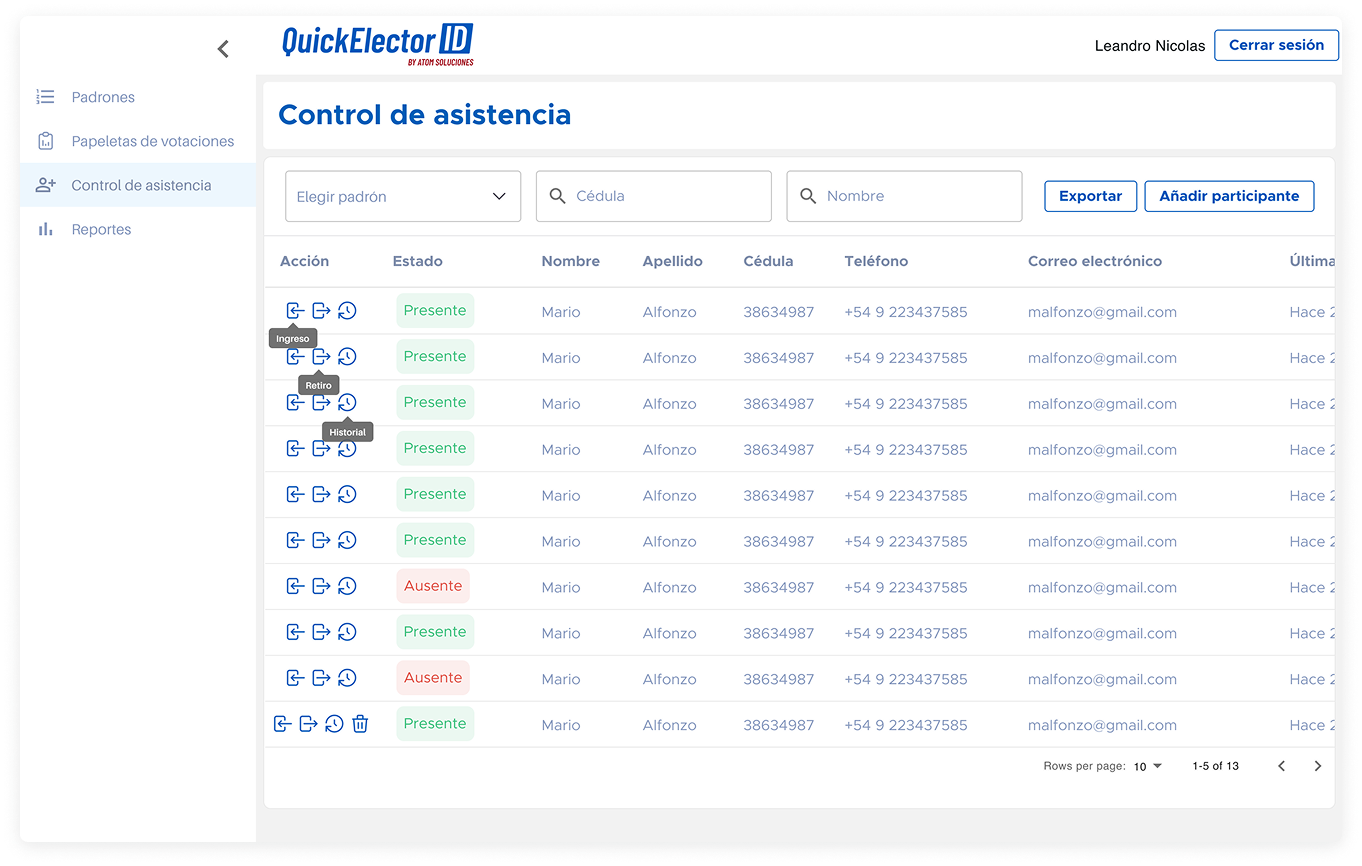Open Papeletas de votaciones in sidebar
Viewport: 1362px width, 866px height.
[x=152, y=141]
